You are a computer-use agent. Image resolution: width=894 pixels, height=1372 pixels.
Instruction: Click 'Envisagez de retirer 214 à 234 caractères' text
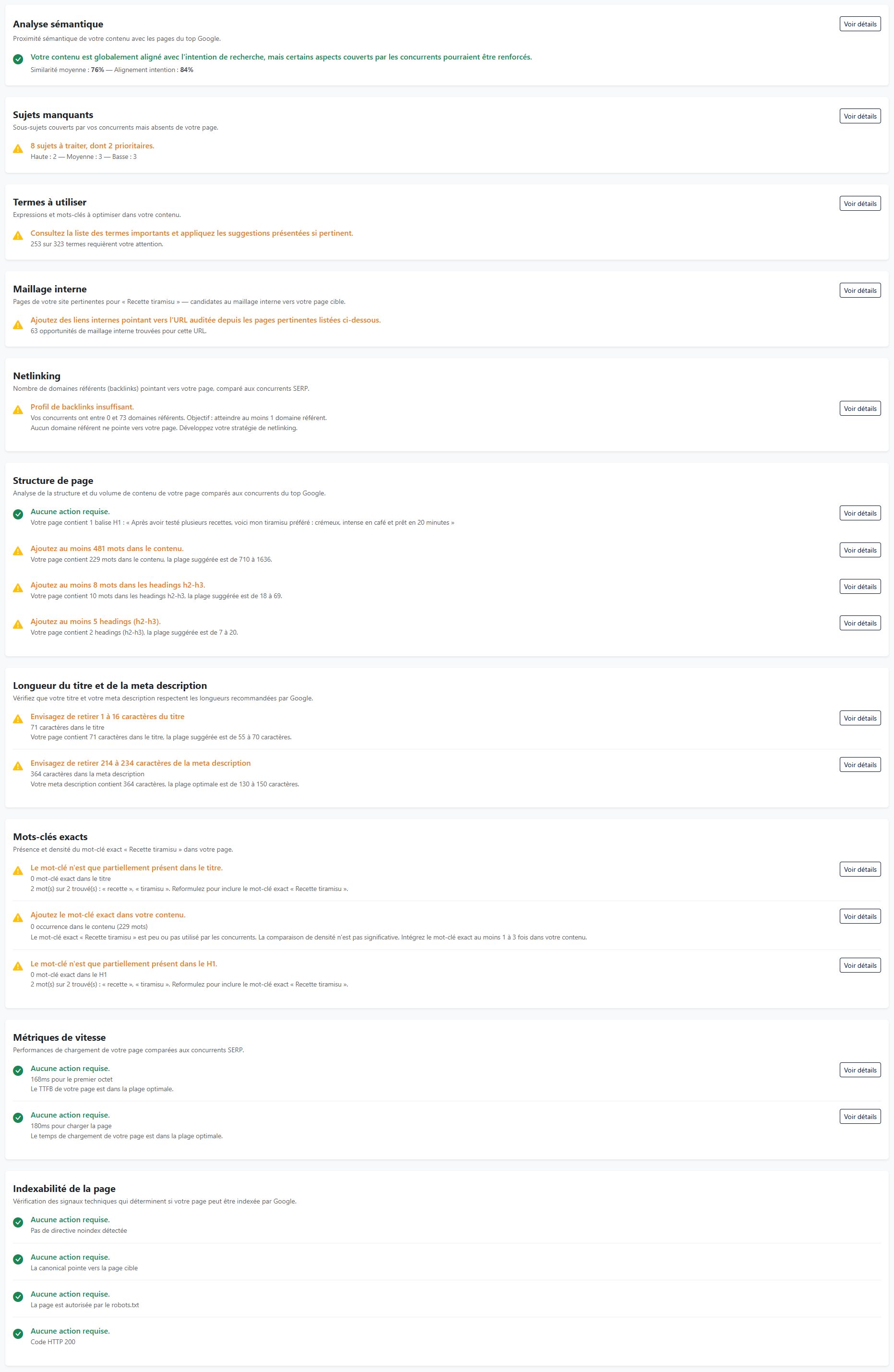[141, 763]
